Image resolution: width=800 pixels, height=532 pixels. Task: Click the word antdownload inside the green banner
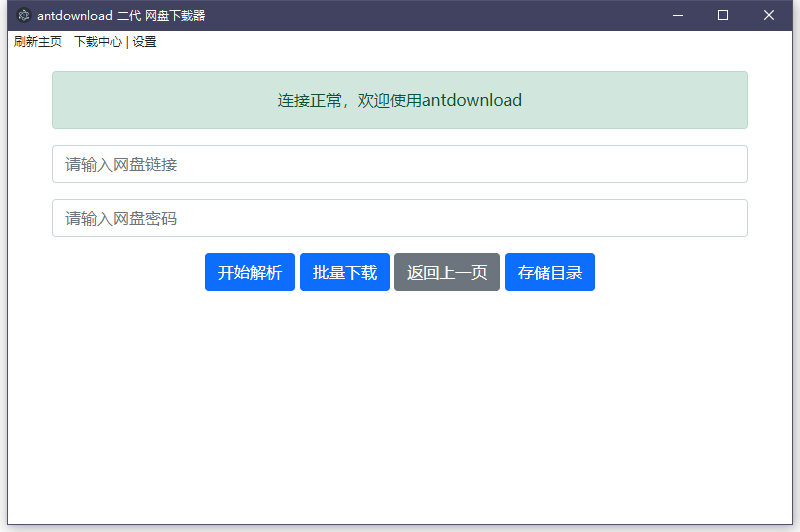(472, 100)
